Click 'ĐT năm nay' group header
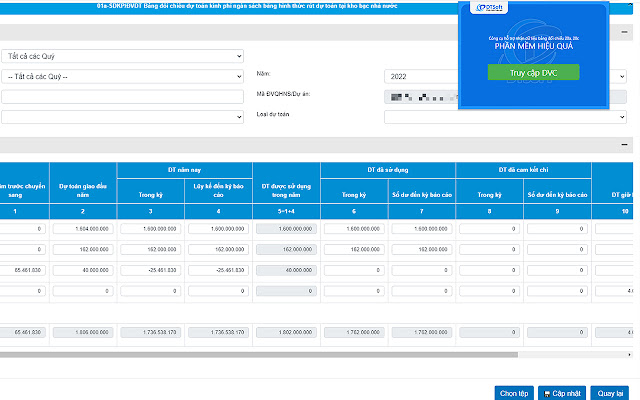Viewport: 640px width, 400px height. click(184, 170)
